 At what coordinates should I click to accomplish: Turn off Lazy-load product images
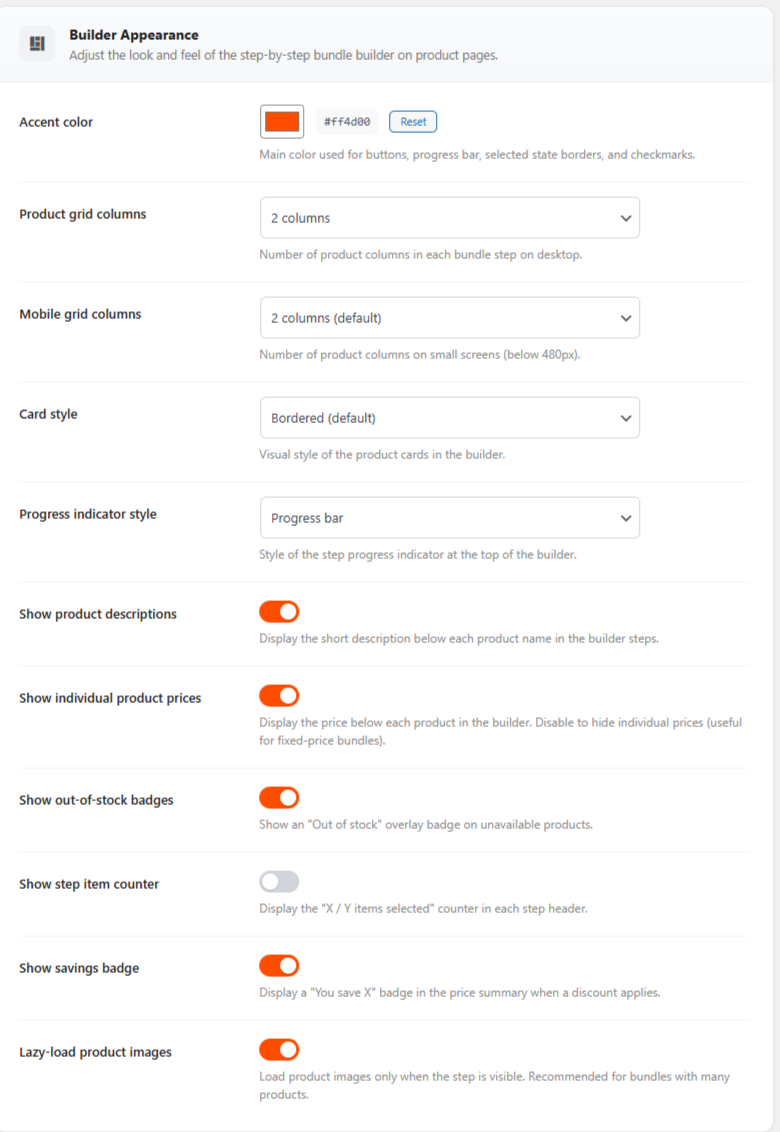point(279,1050)
